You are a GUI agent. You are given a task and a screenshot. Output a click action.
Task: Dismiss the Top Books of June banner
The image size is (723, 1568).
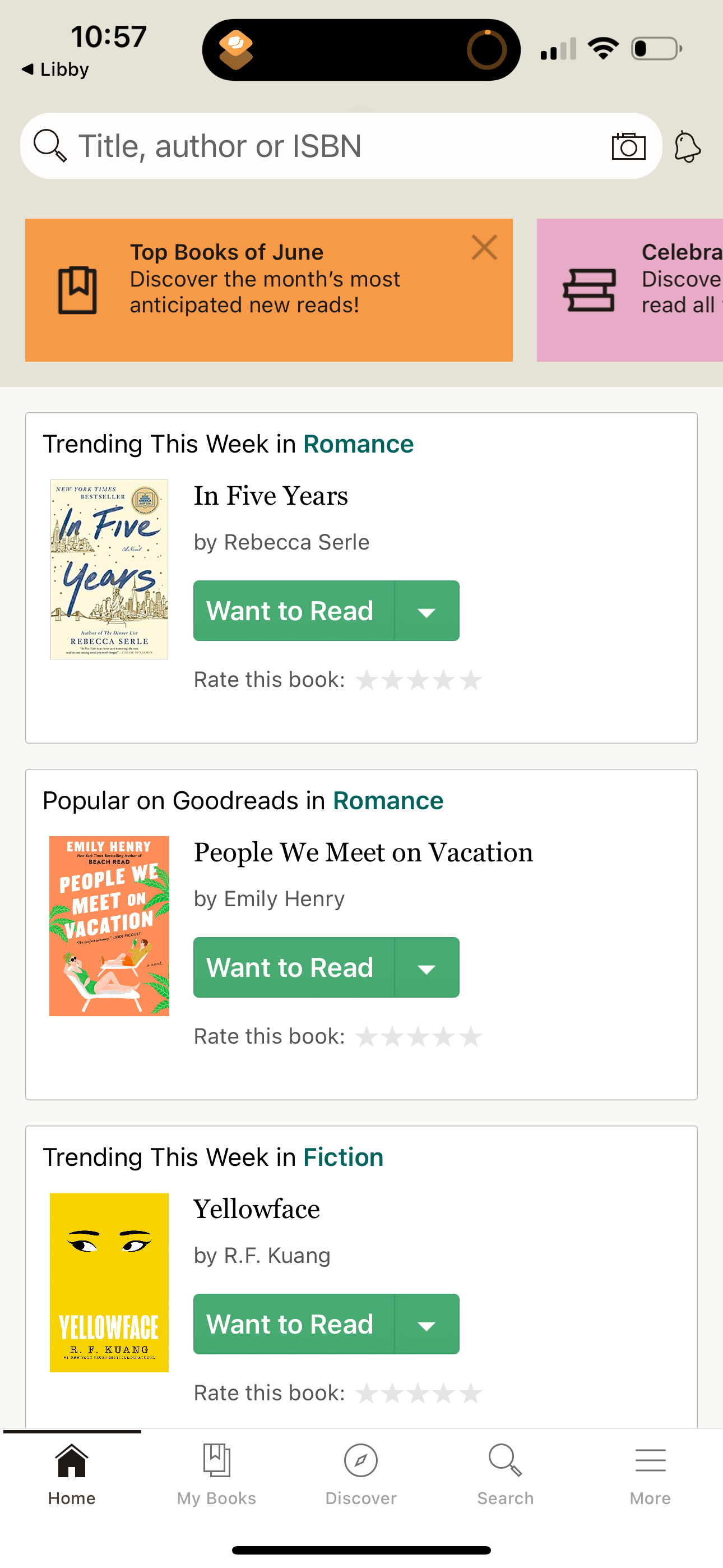(x=484, y=247)
